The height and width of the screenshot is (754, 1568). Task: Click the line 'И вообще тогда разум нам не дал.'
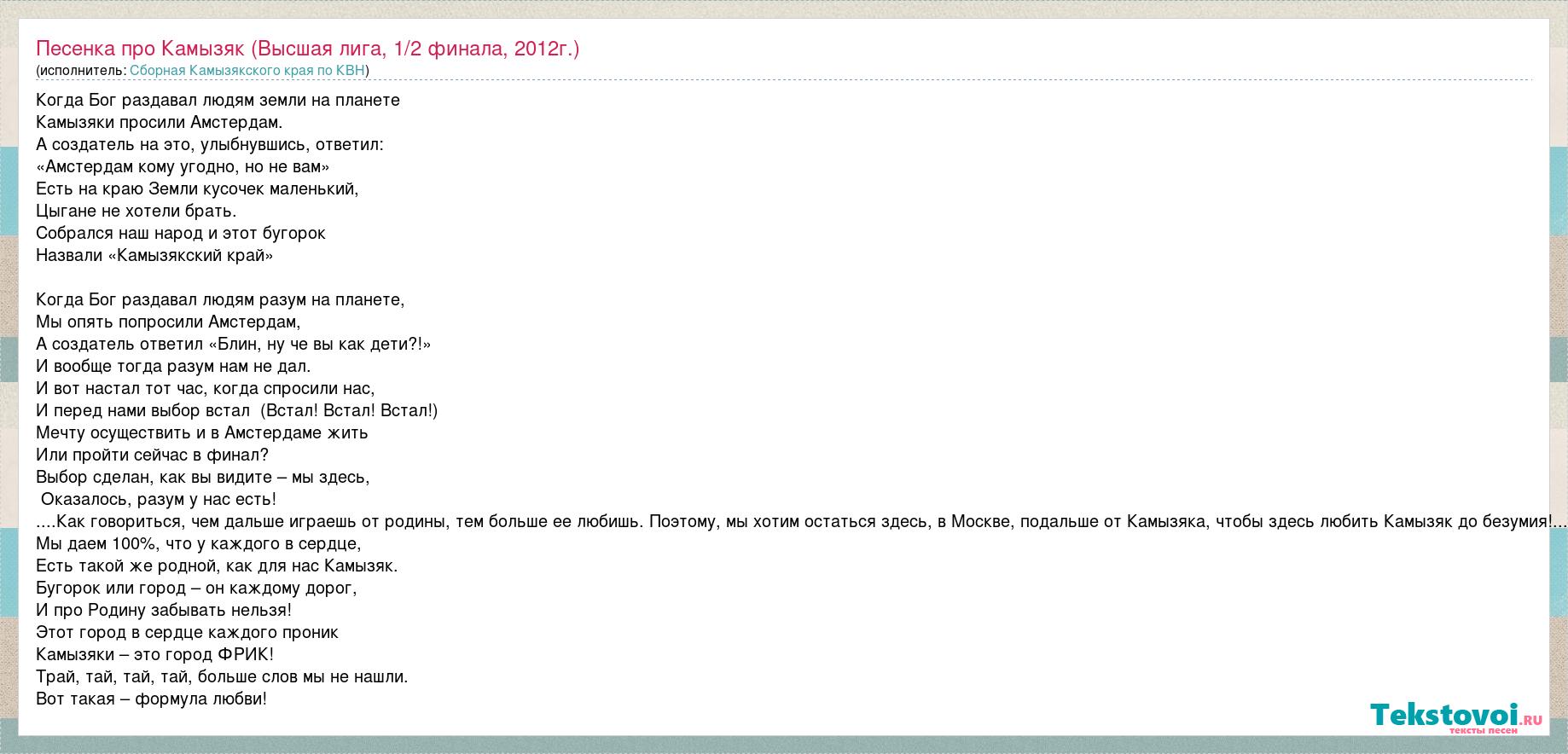pyautogui.click(x=173, y=367)
